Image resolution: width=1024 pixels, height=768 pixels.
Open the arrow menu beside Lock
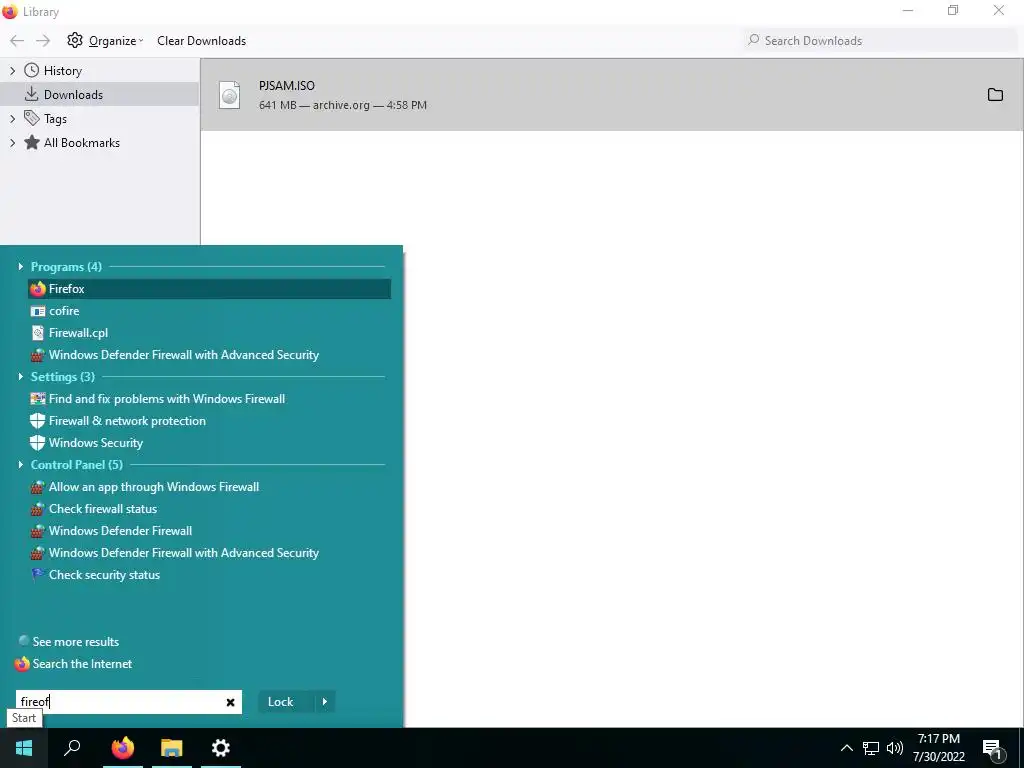coord(325,702)
